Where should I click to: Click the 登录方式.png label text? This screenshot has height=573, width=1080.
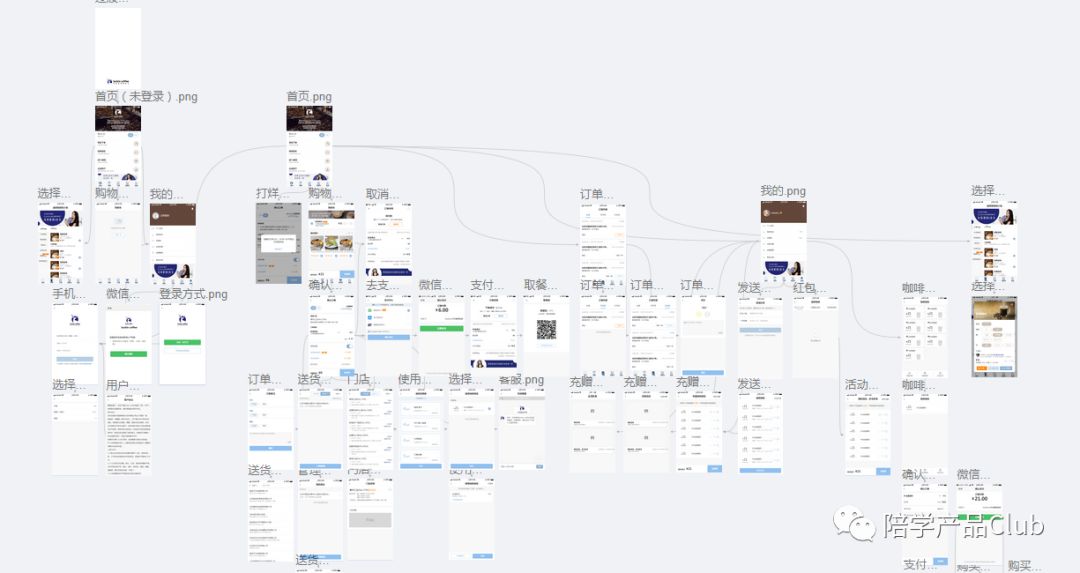[x=194, y=294]
